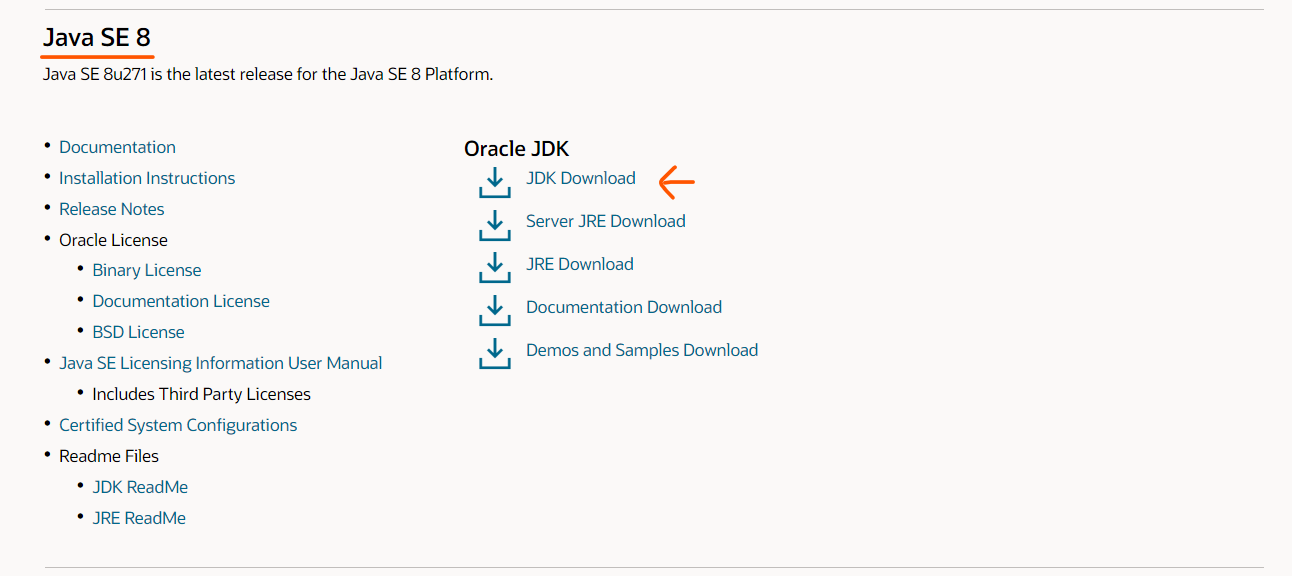Click the download icon beside JDK Download
The height and width of the screenshot is (576, 1292).
click(x=495, y=182)
